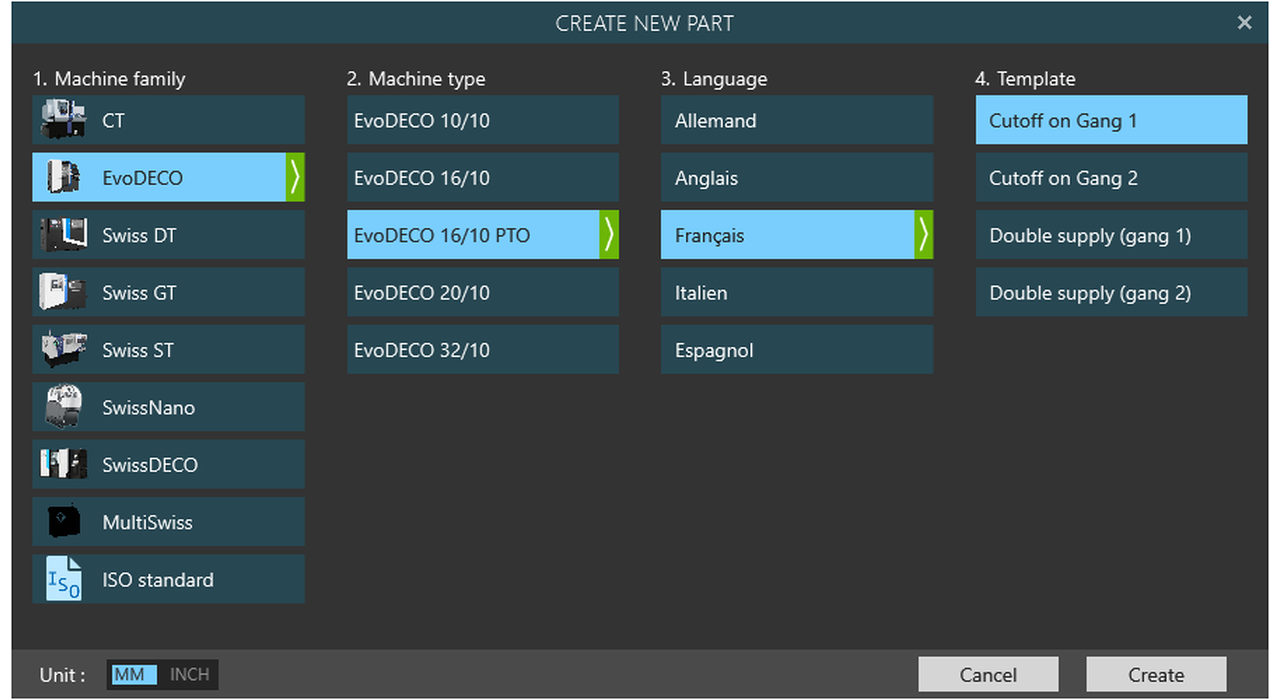The width and height of the screenshot is (1280, 700).
Task: Choose the Swiss GT machine icon
Action: [x=63, y=293]
